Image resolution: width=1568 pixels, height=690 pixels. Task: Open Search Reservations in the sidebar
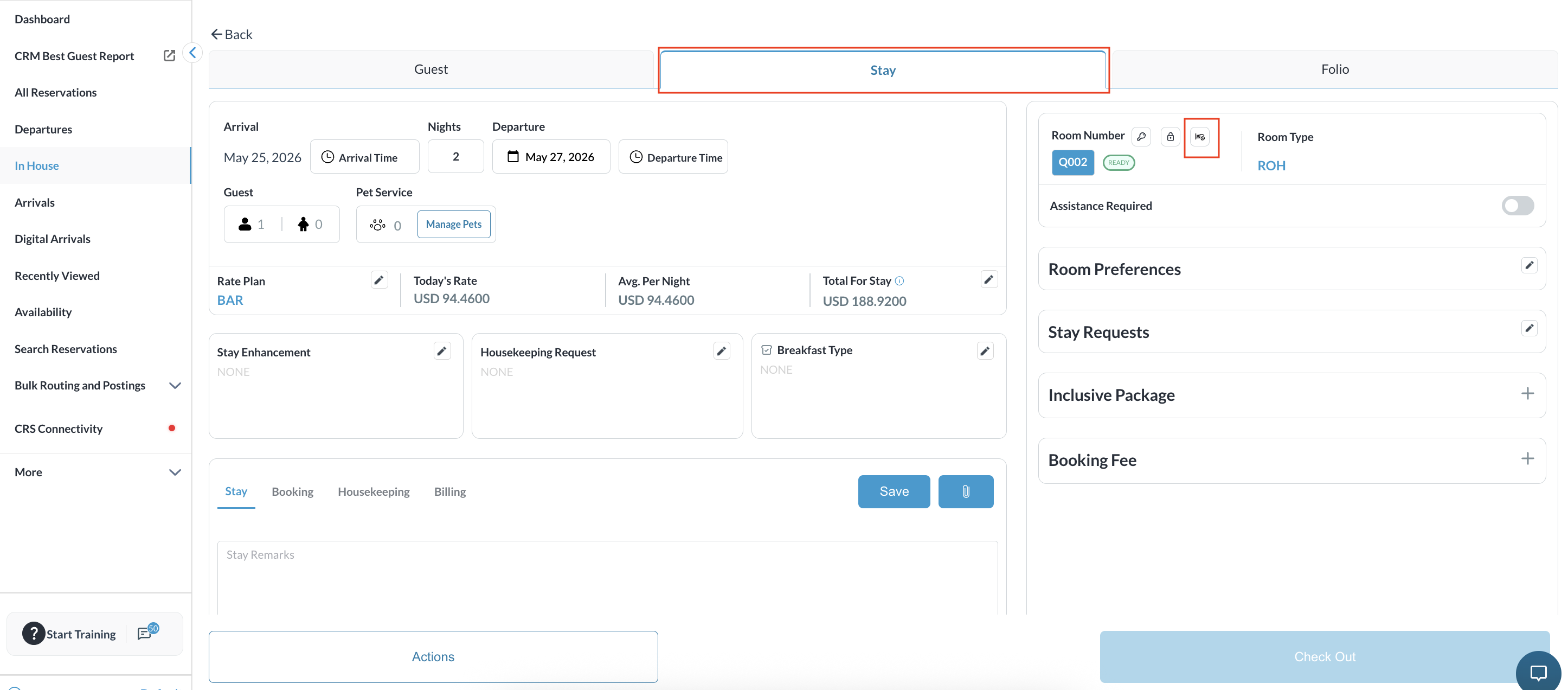[x=66, y=349]
